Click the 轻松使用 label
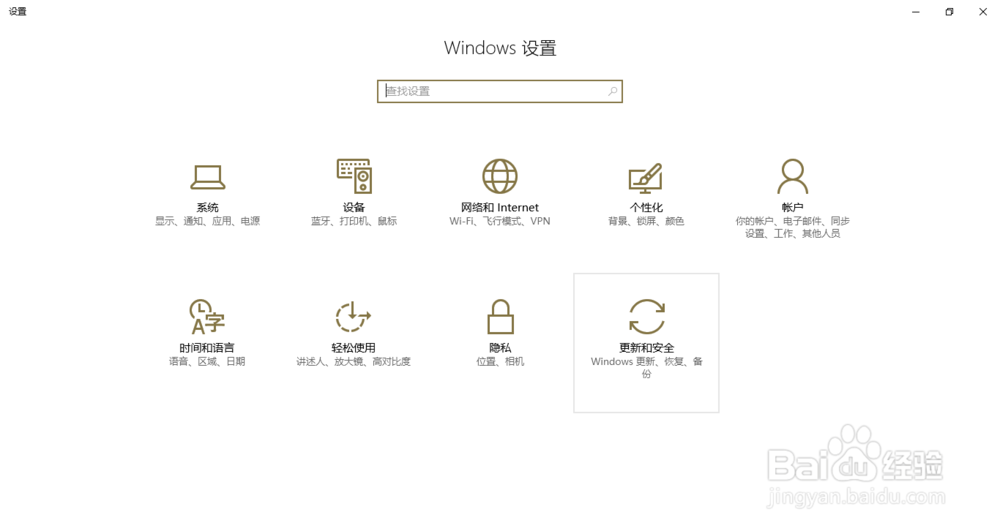 (x=353, y=347)
